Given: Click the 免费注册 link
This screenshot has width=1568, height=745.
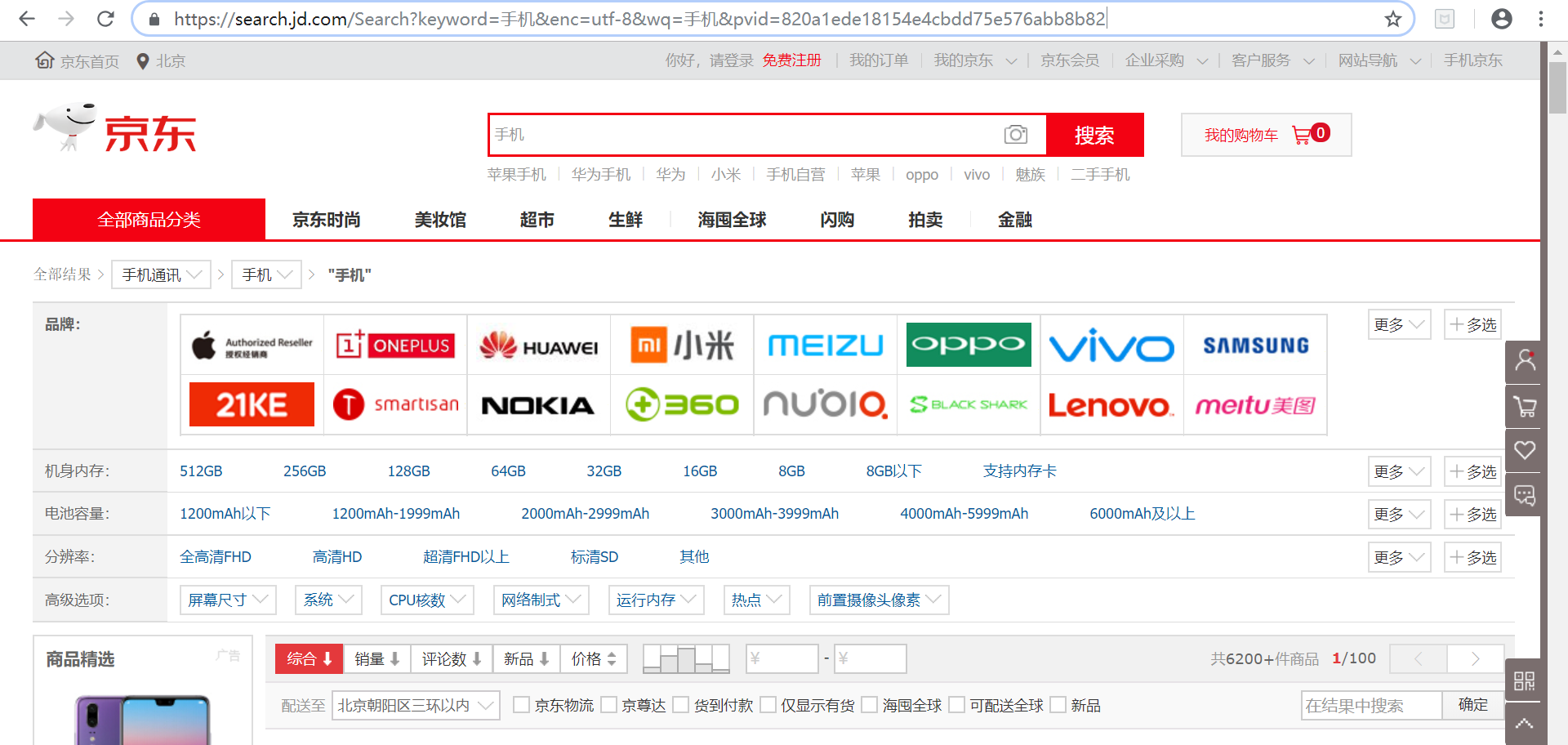Looking at the screenshot, I should (791, 60).
